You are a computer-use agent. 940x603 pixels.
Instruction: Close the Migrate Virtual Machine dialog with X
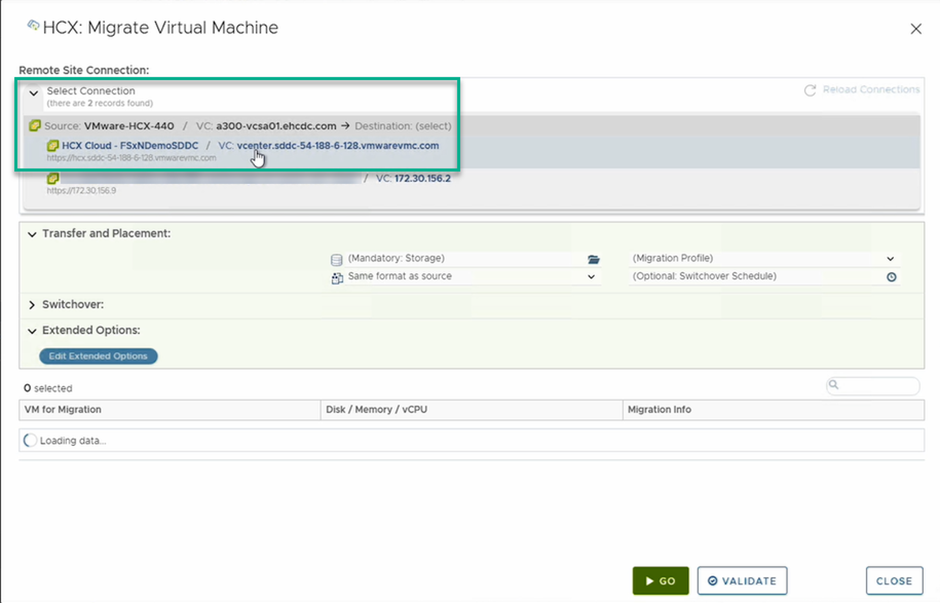pos(915,29)
